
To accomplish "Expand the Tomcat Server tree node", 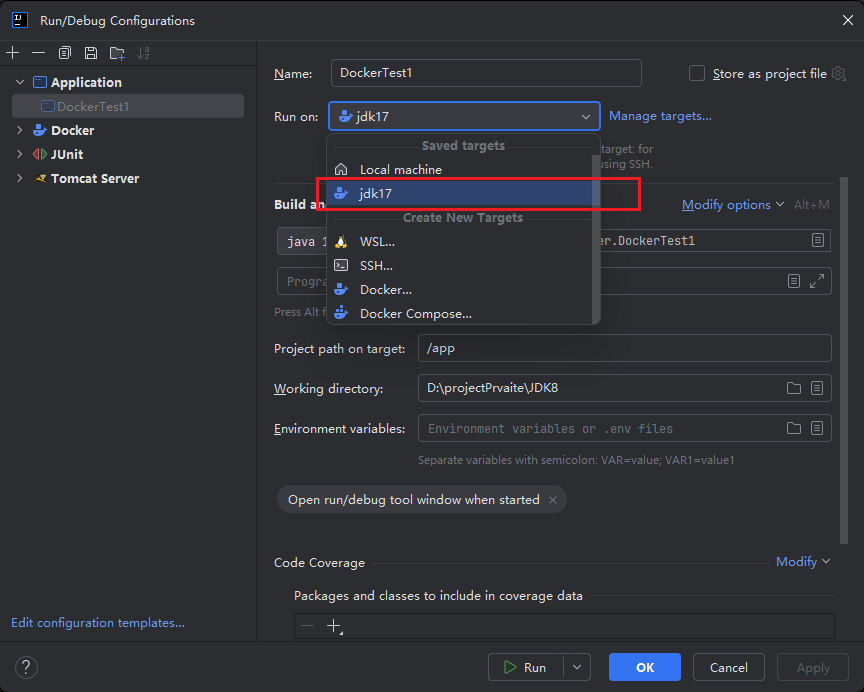I will click(x=20, y=178).
